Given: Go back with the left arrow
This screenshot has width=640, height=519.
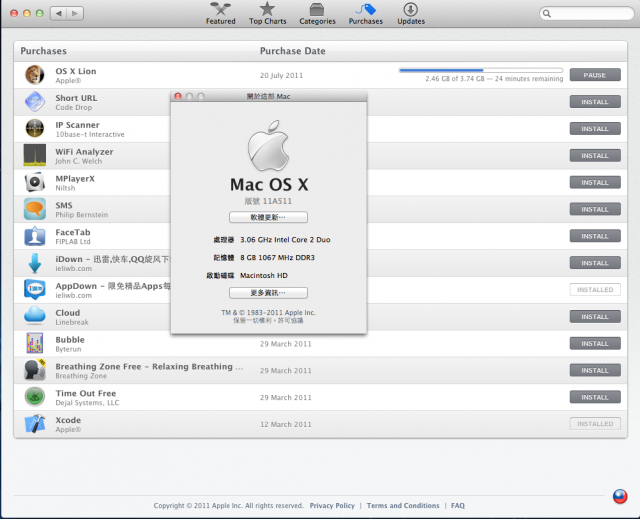Looking at the screenshot, I should click(59, 13).
